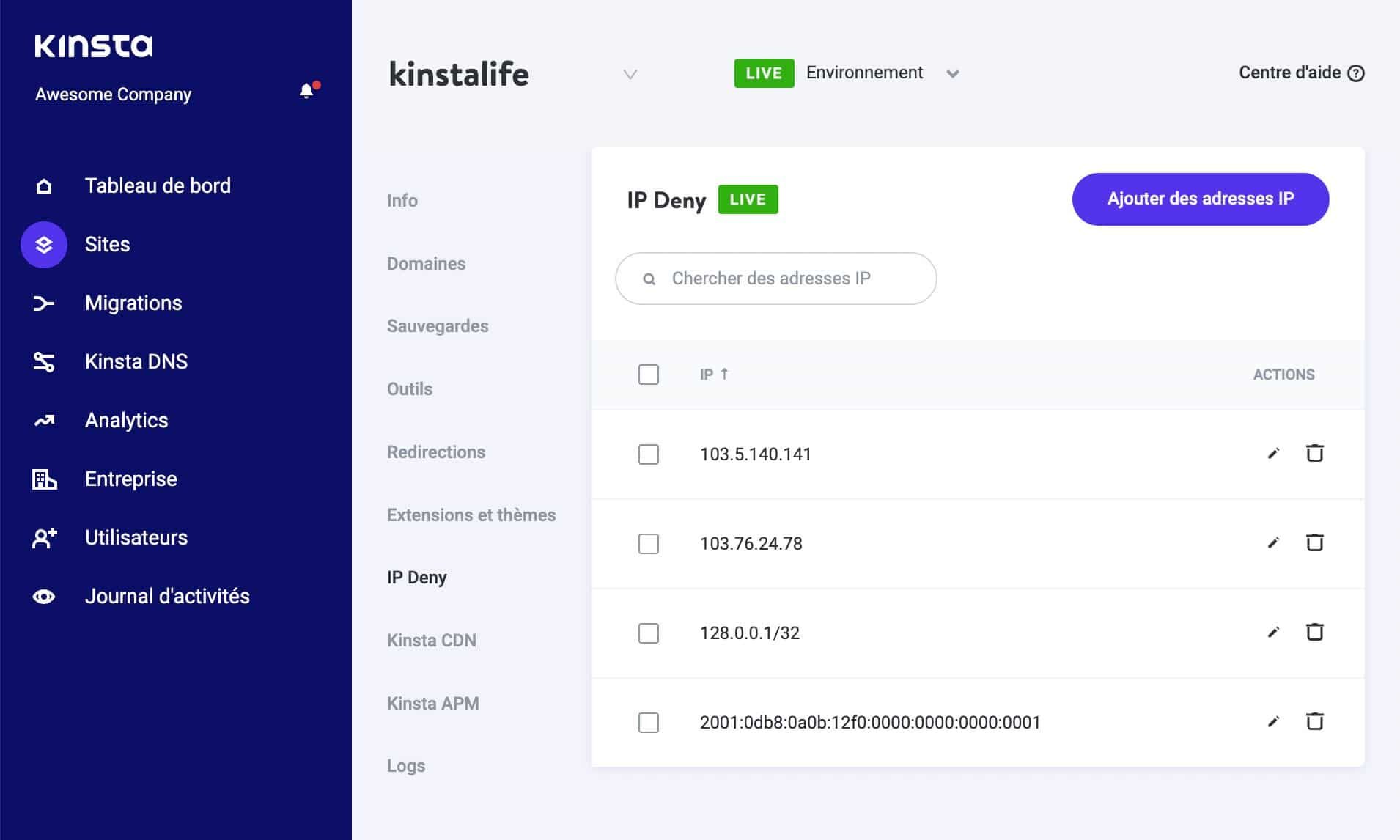Select the Sites icon in sidebar
Screen dimensions: 1400x840
pos(44,244)
